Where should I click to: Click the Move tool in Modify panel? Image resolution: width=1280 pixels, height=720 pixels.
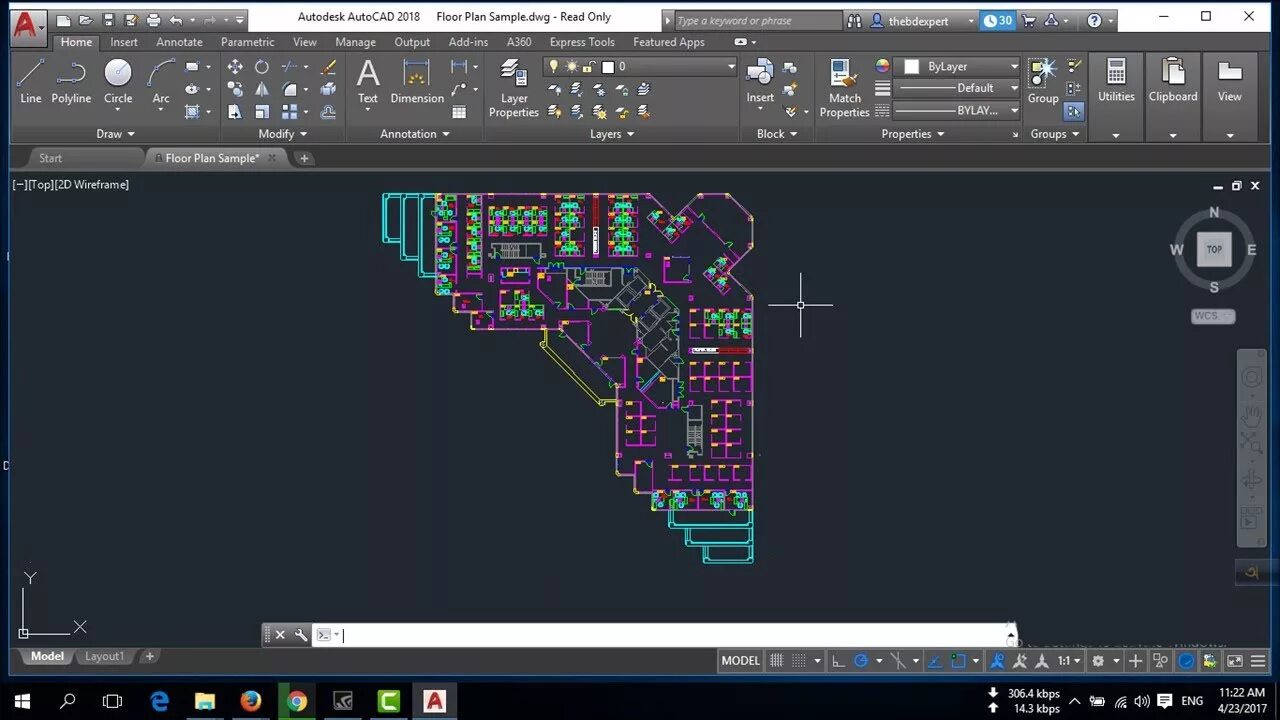(x=235, y=67)
